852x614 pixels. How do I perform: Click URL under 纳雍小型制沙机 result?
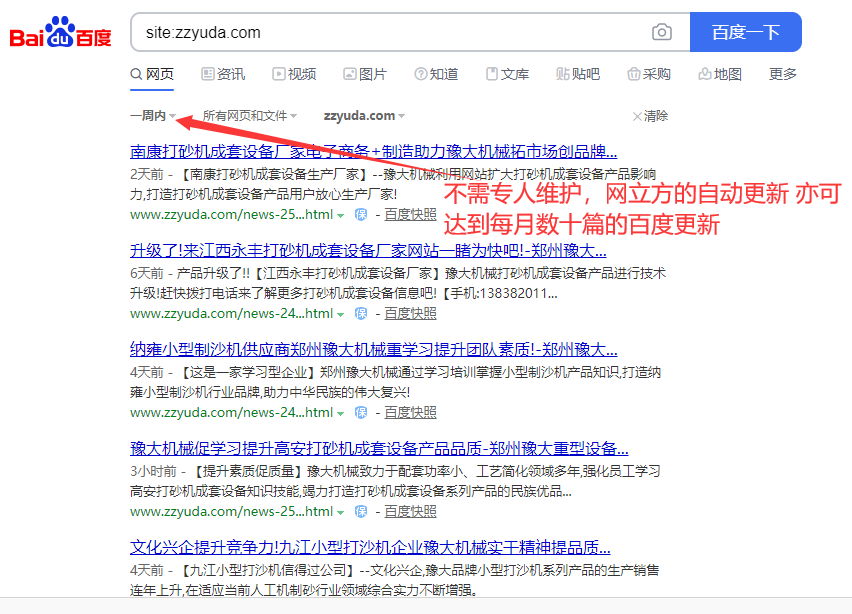point(231,412)
